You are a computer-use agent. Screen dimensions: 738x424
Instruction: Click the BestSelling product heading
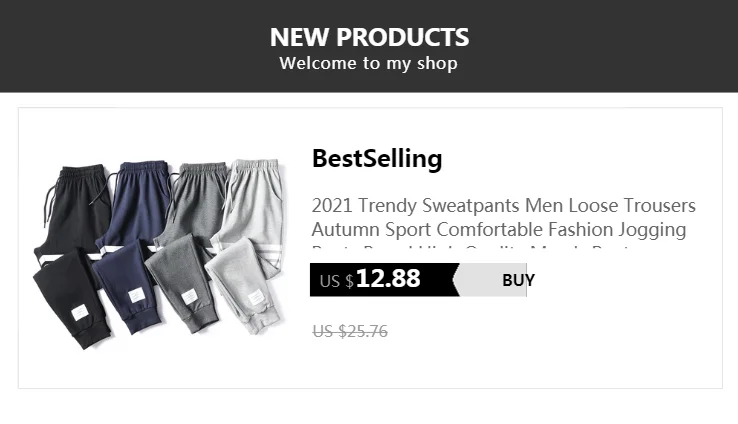point(377,158)
